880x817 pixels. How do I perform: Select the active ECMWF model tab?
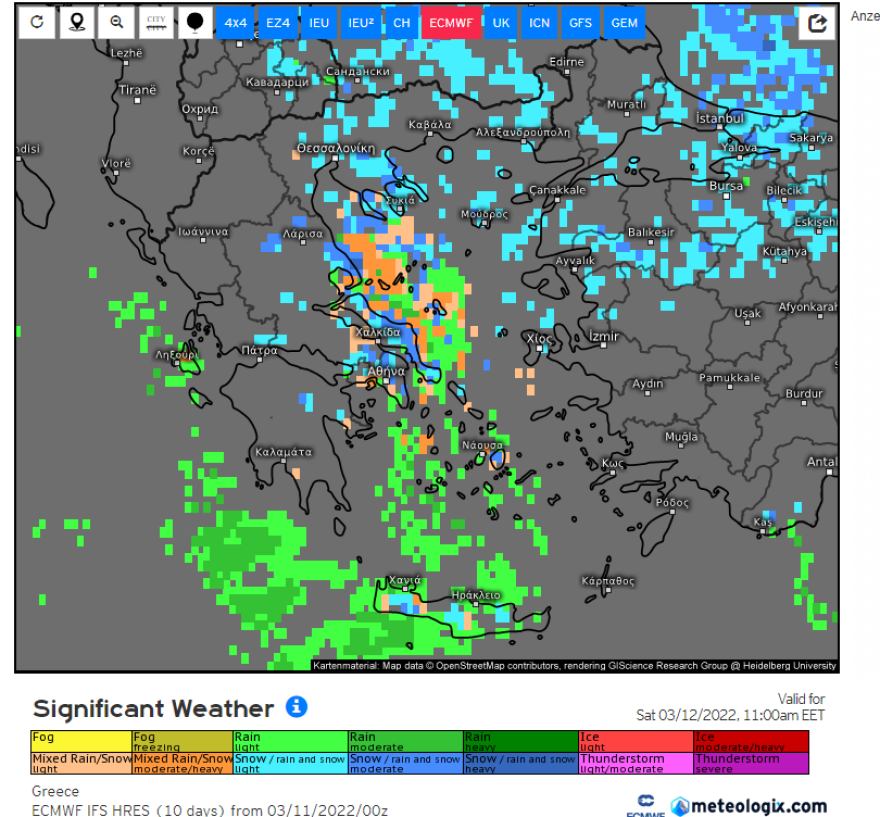451,23
